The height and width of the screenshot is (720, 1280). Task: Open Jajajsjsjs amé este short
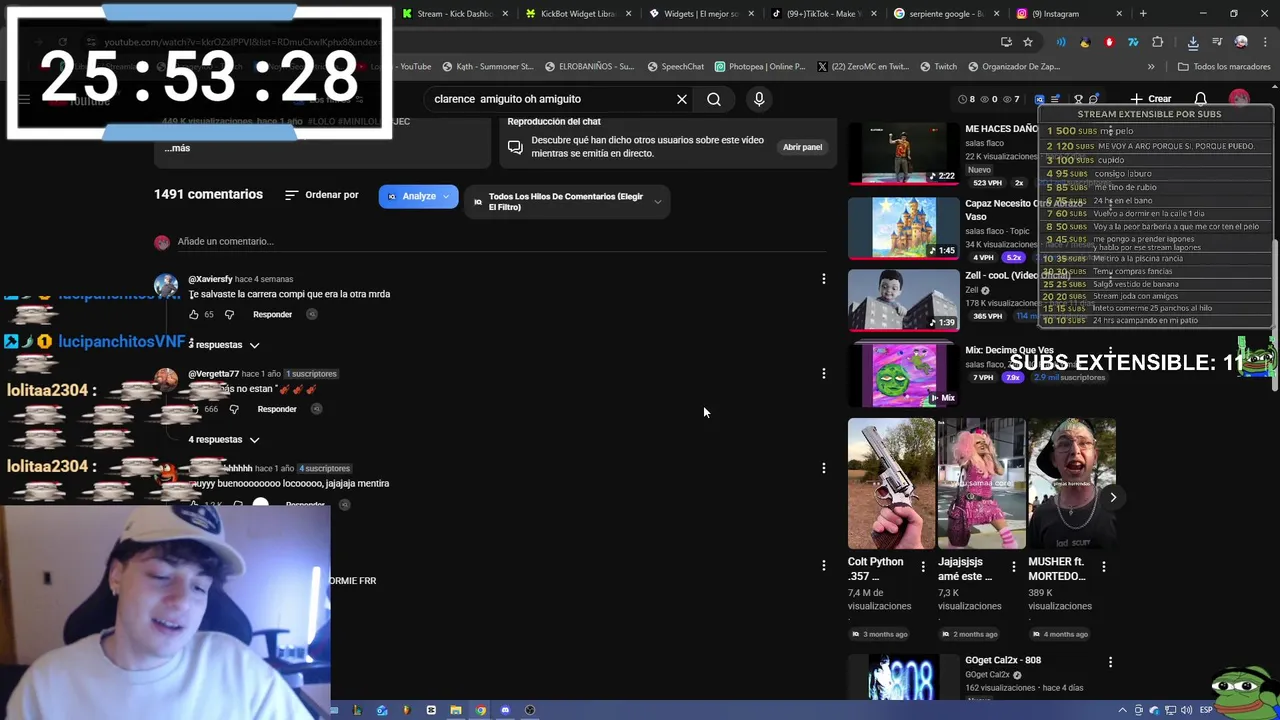[981, 484]
